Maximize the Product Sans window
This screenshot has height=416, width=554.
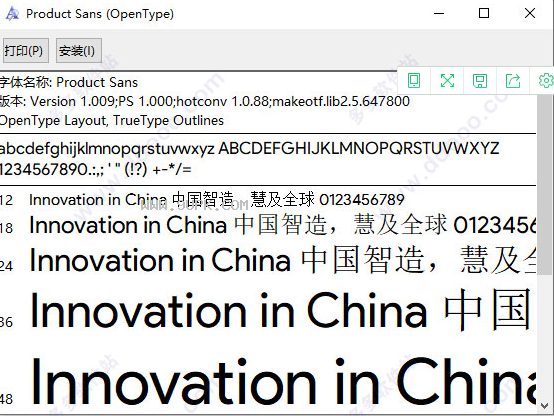pos(484,13)
